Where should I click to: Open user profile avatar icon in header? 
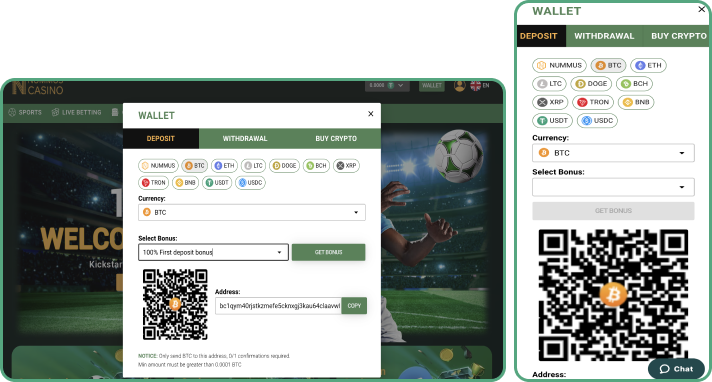pos(460,85)
